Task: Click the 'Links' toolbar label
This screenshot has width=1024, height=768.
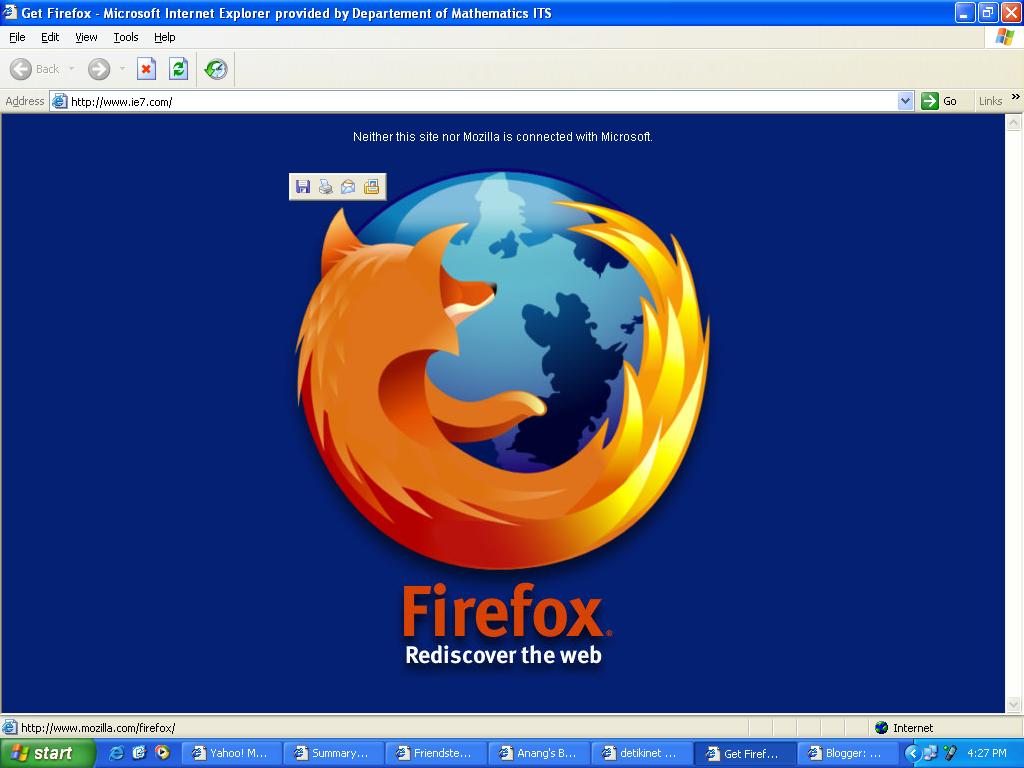Action: coord(990,101)
